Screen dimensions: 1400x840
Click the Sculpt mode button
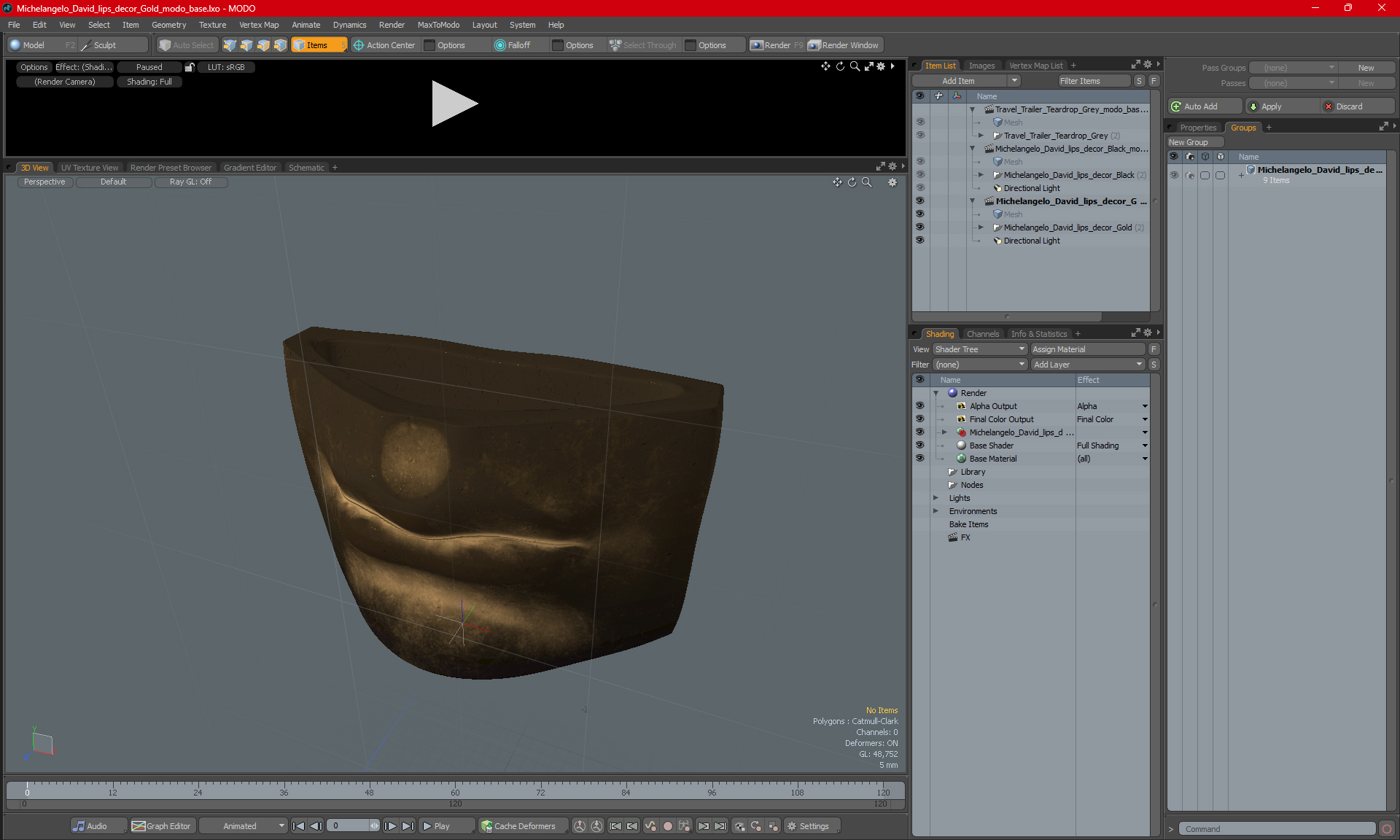(x=112, y=45)
